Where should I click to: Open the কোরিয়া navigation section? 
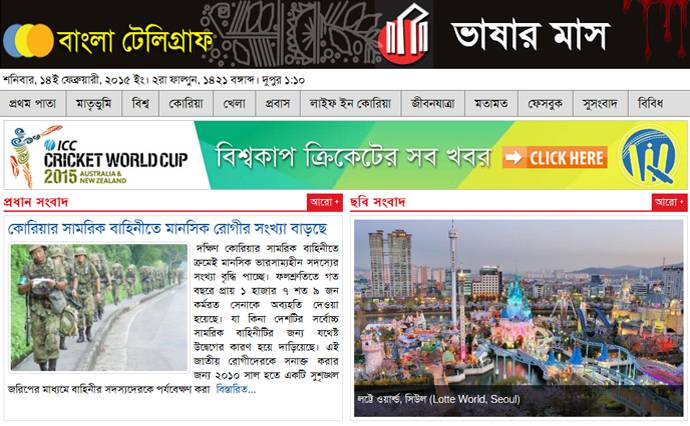point(186,104)
